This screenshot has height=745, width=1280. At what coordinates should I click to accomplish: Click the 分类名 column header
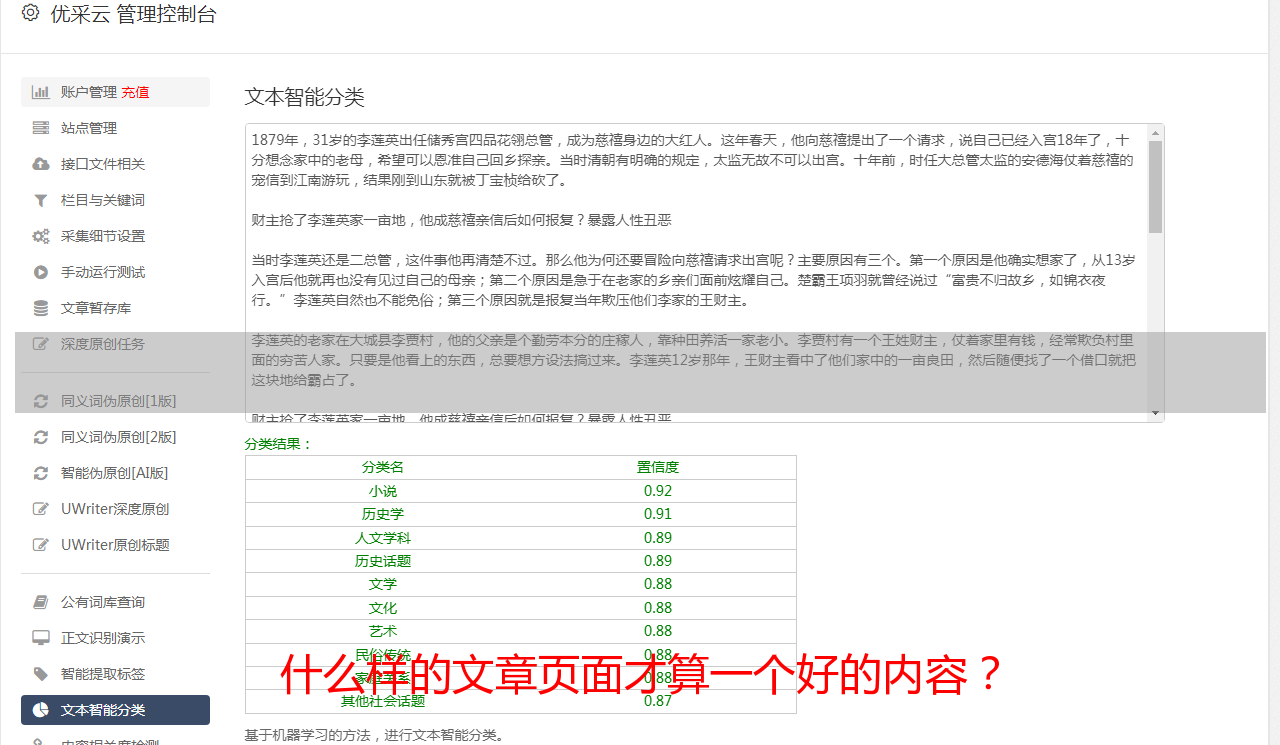[x=383, y=467]
